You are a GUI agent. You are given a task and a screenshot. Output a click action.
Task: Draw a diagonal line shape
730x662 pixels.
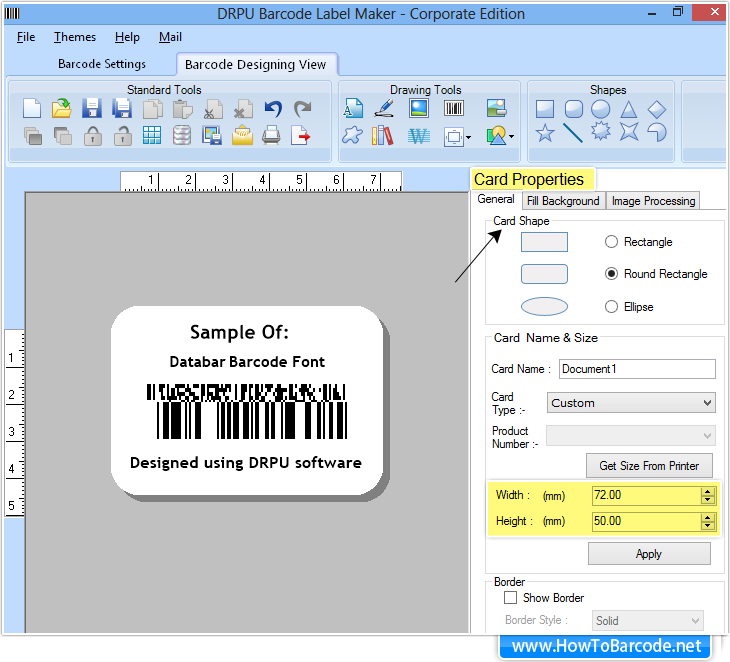point(573,133)
